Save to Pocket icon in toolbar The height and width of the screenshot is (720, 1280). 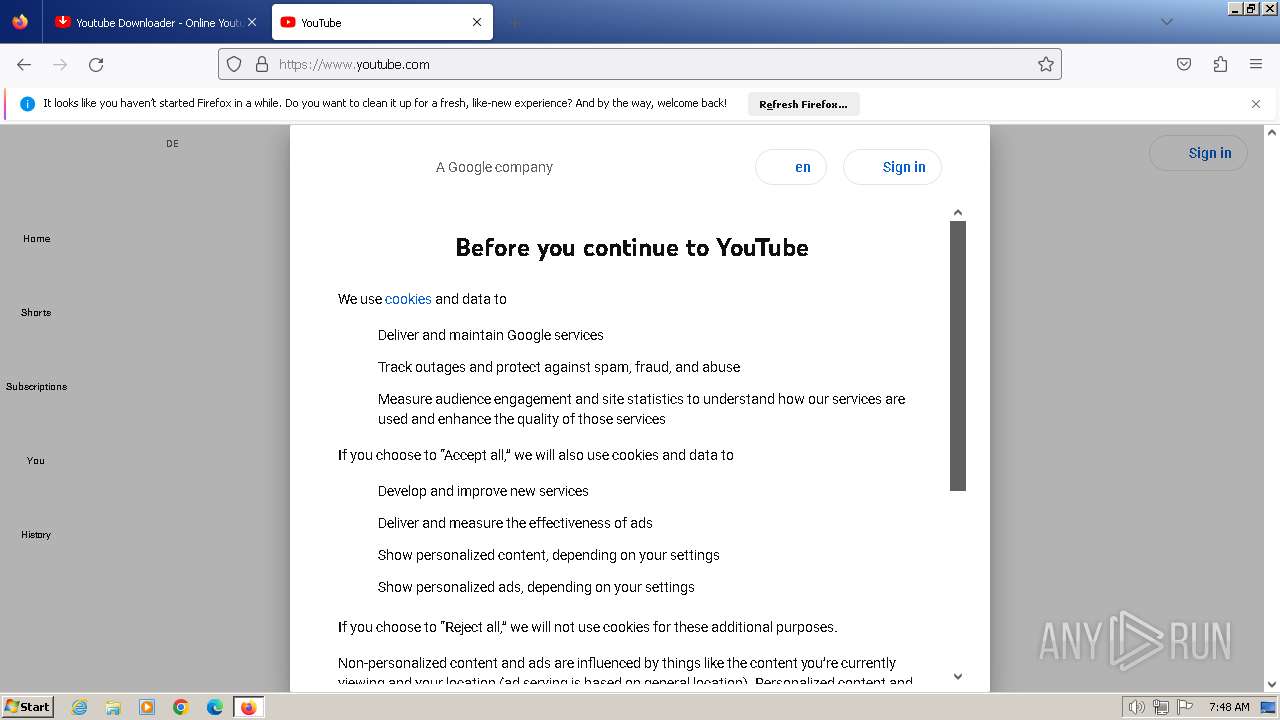[x=1184, y=64]
